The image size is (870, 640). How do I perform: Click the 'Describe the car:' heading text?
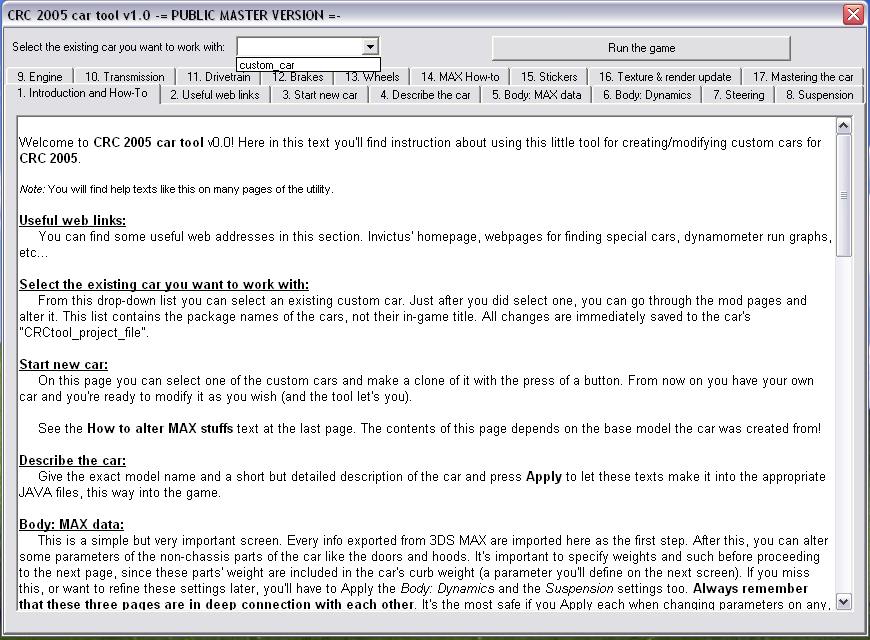tap(73, 461)
